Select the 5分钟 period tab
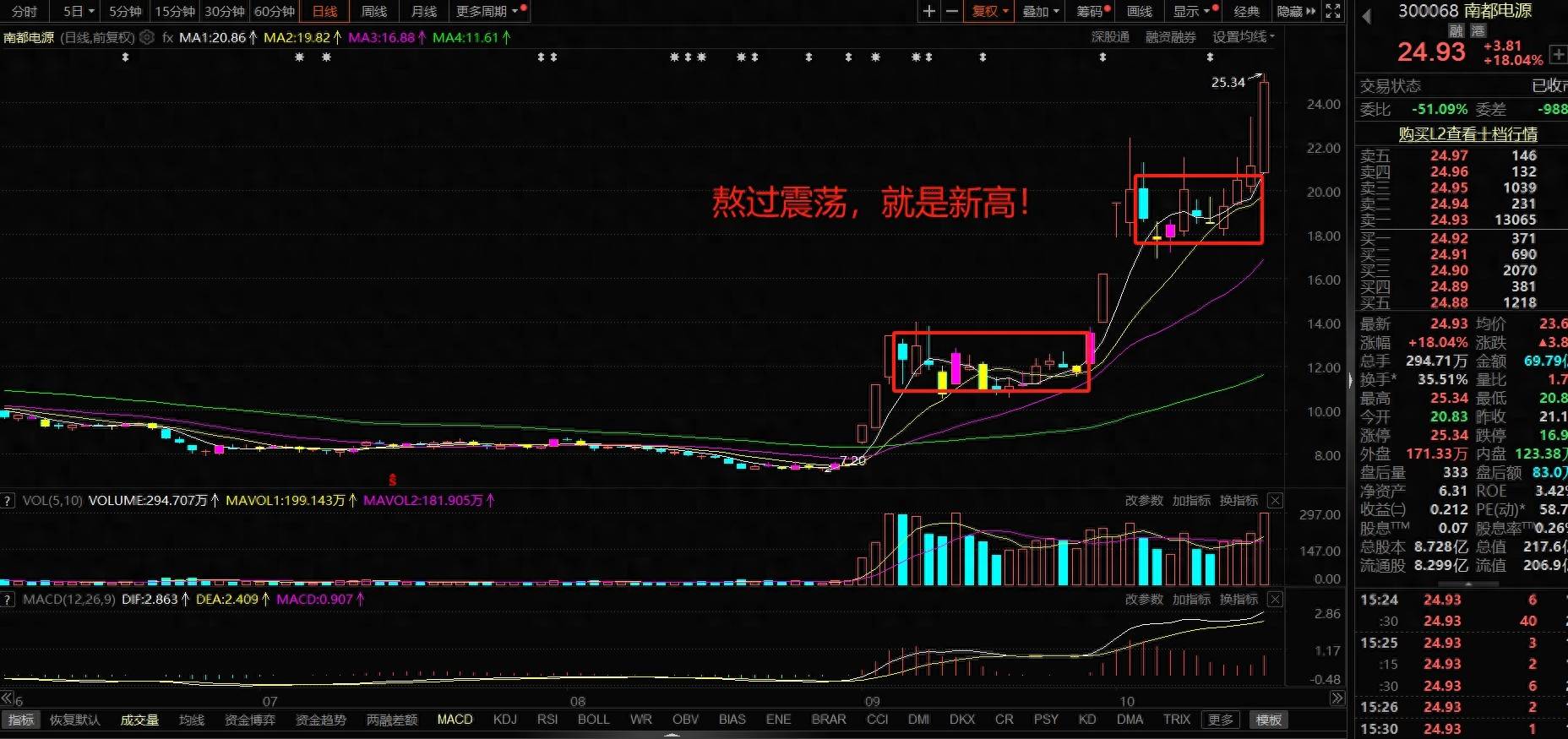 pos(125,11)
